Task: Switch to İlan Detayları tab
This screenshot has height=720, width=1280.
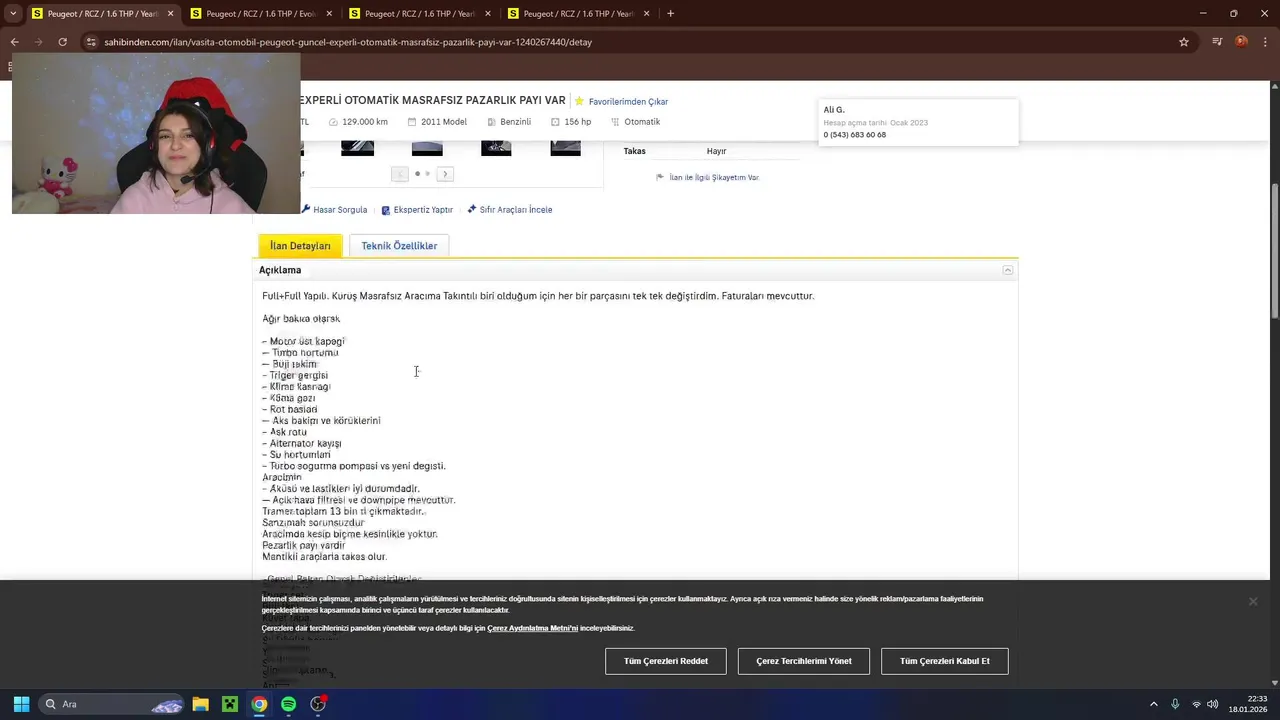Action: (x=300, y=246)
